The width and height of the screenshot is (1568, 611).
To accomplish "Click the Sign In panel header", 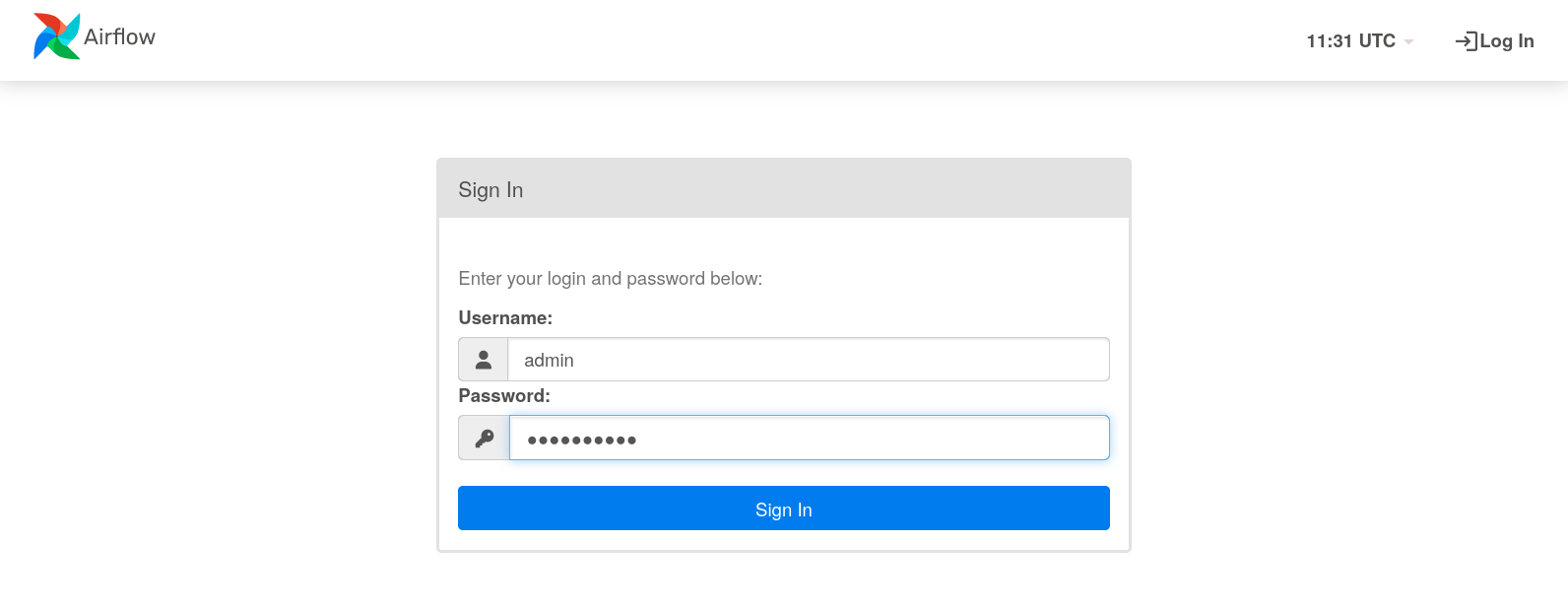I will coord(783,189).
